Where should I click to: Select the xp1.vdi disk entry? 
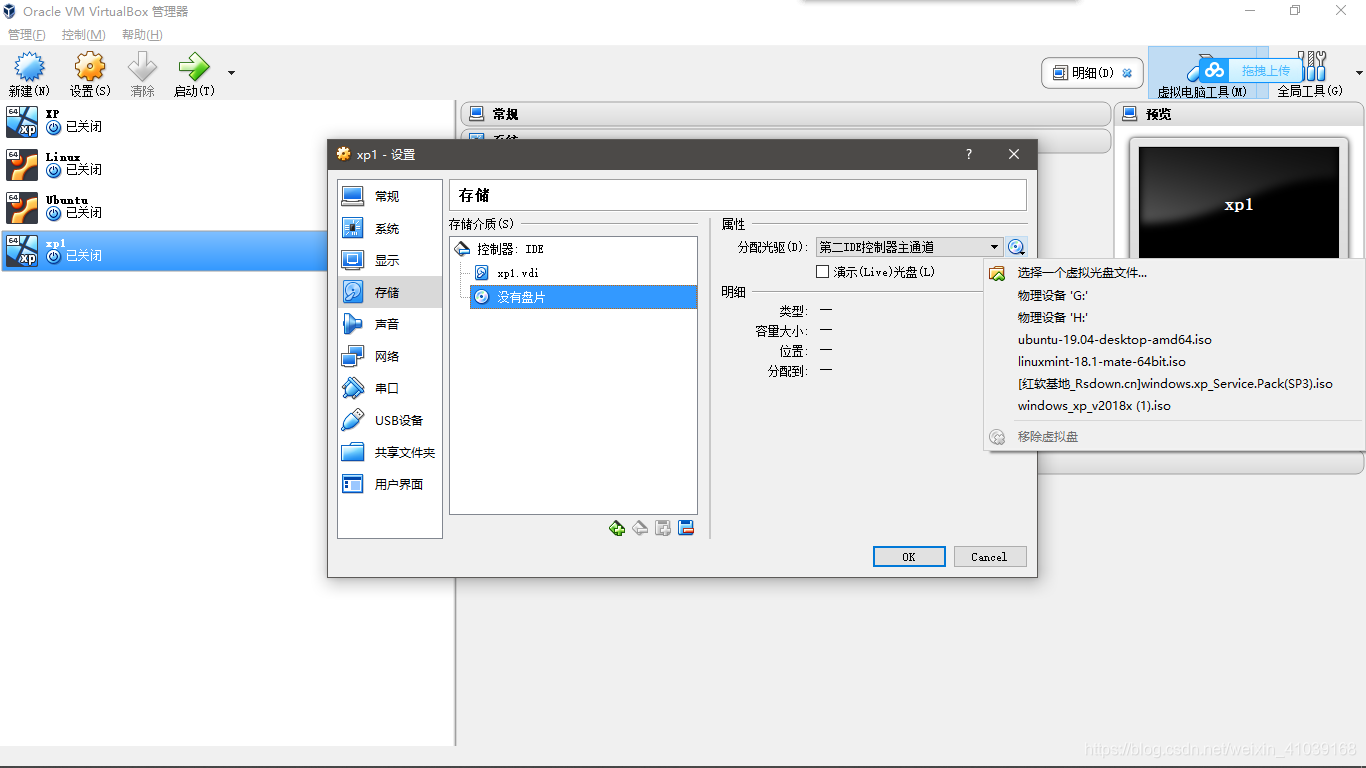tap(584, 272)
